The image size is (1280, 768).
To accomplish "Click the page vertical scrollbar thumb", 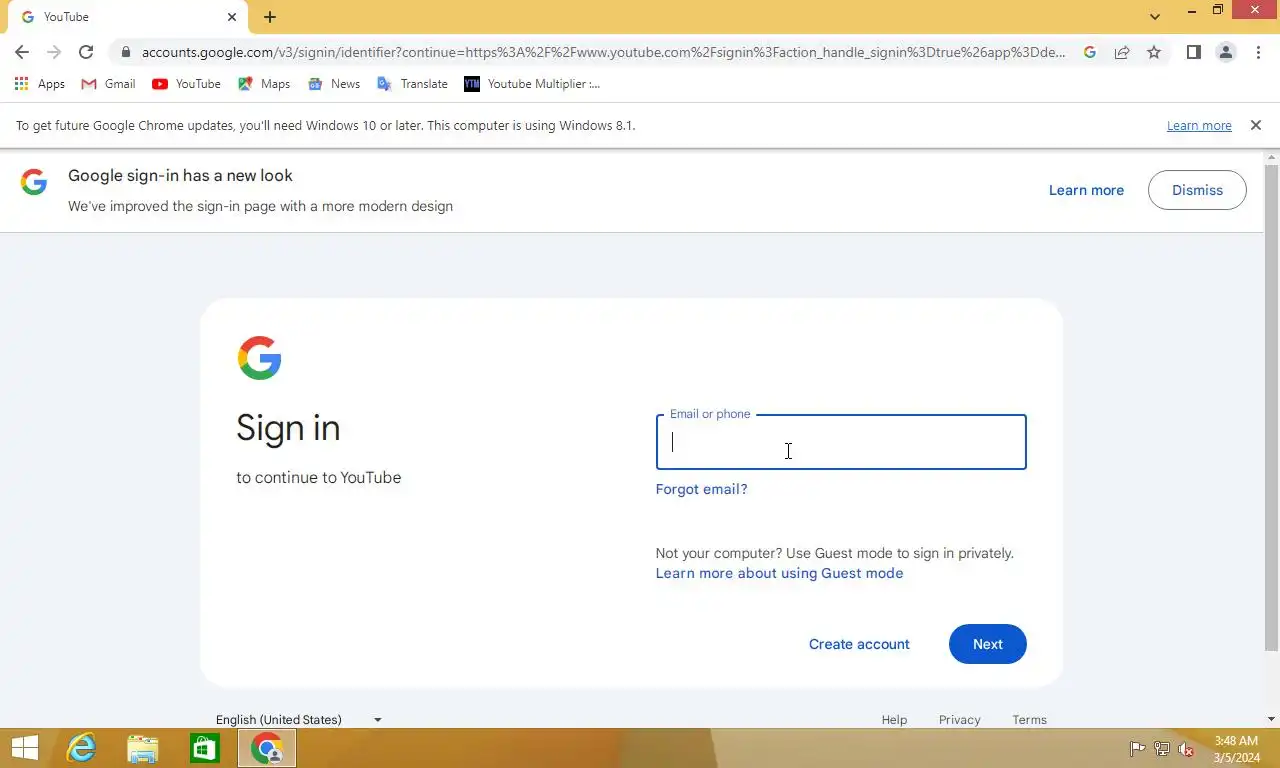I will [x=1272, y=408].
